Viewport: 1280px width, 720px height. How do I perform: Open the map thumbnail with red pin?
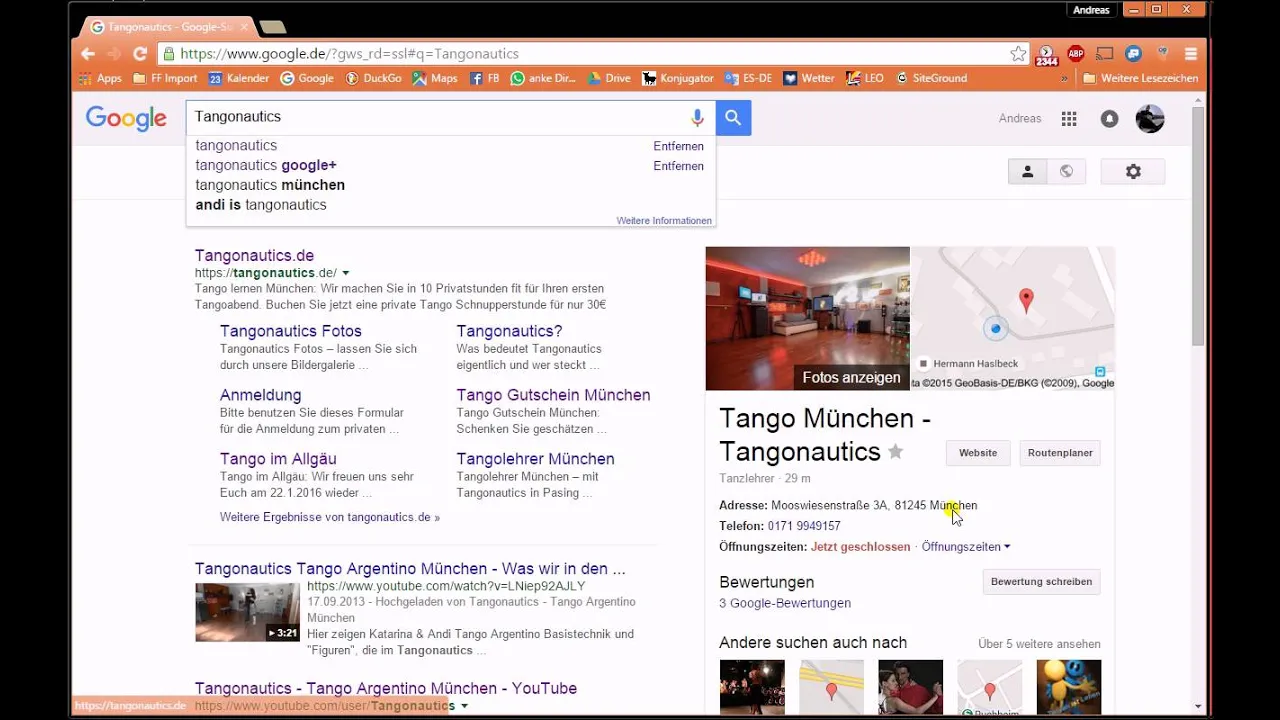point(1012,318)
